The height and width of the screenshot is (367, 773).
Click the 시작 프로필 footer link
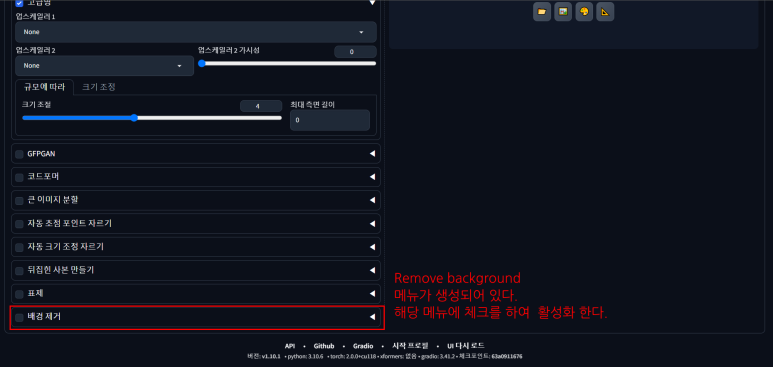click(x=410, y=346)
